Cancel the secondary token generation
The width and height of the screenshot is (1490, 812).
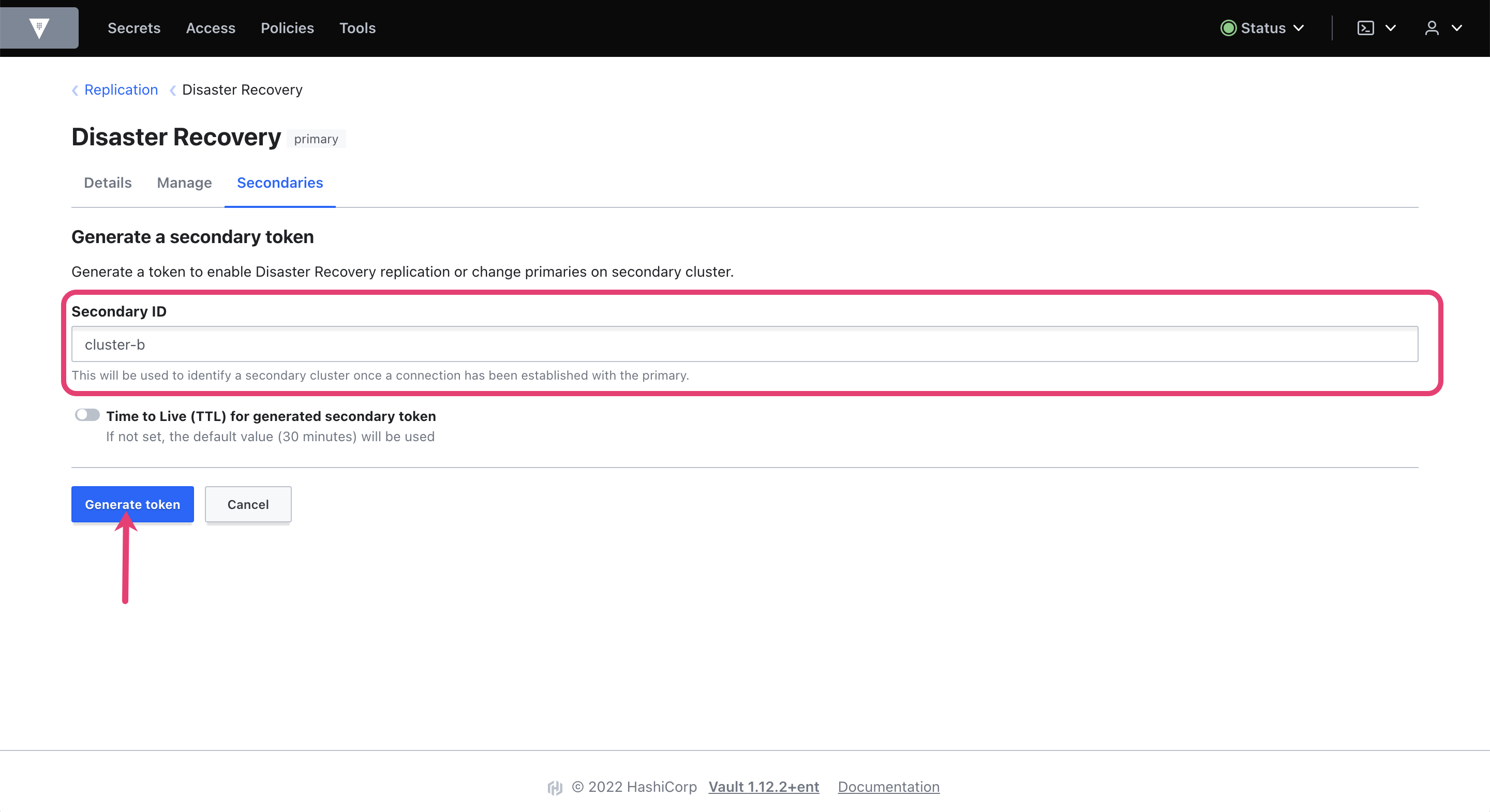248,504
